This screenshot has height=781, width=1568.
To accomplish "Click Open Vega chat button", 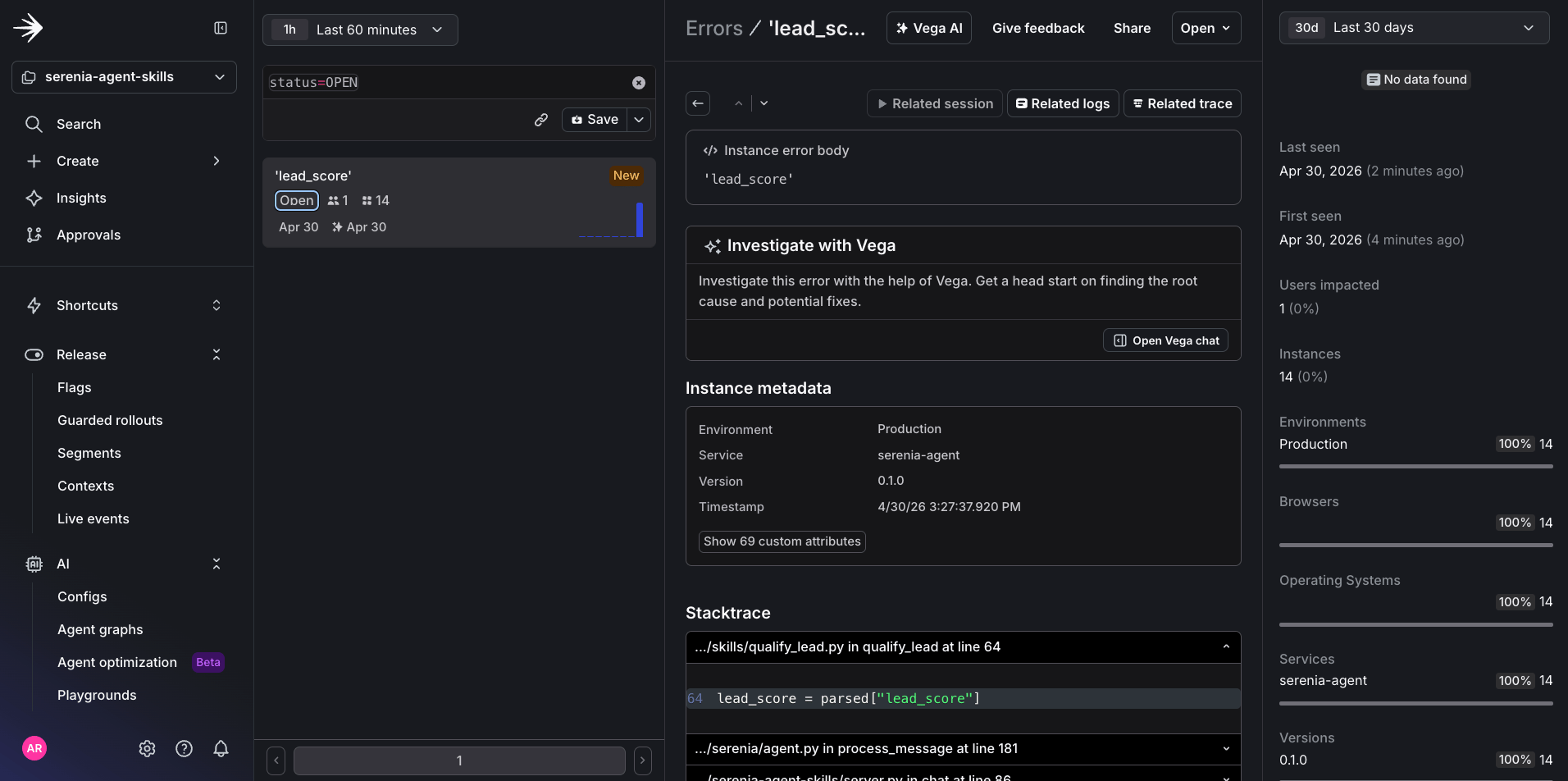I will (1165, 340).
